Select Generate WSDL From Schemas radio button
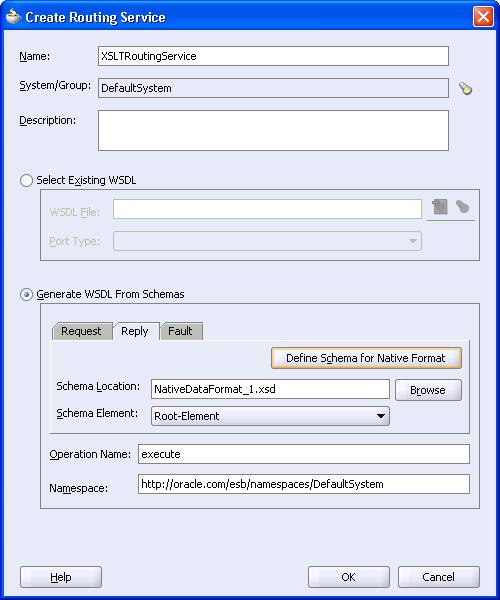 [x=26, y=294]
